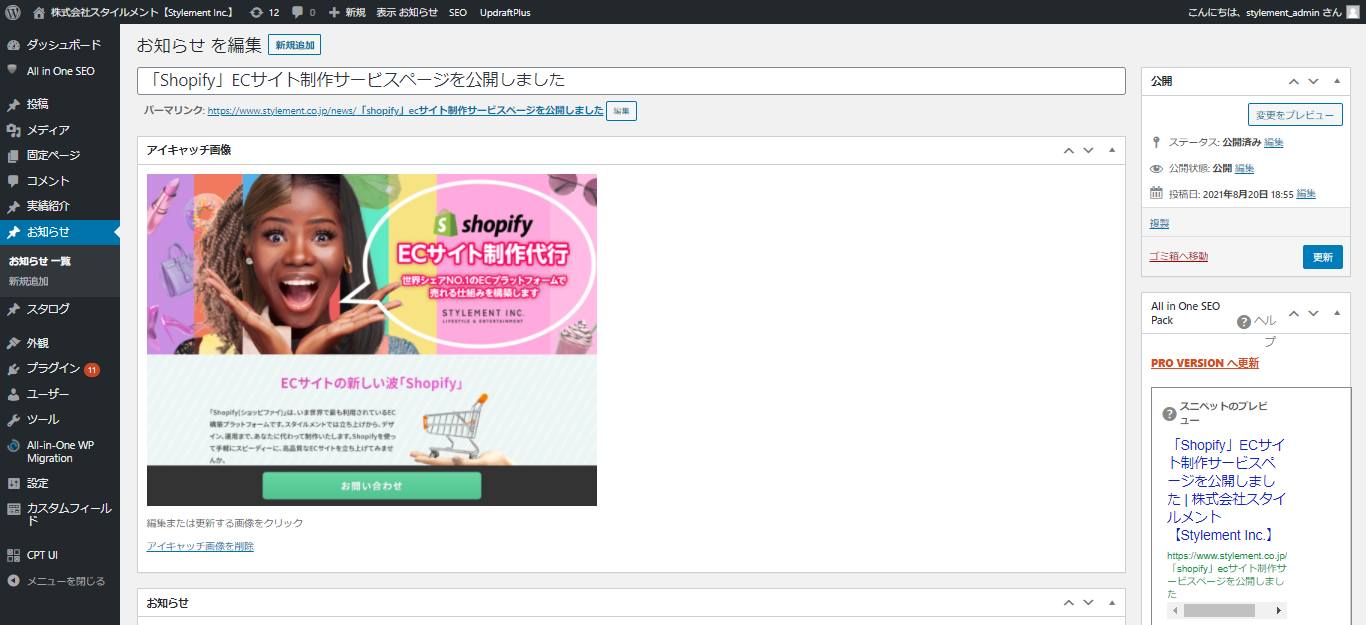Open ツール sidebar menu
This screenshot has height=625, width=1366.
click(x=60, y=420)
